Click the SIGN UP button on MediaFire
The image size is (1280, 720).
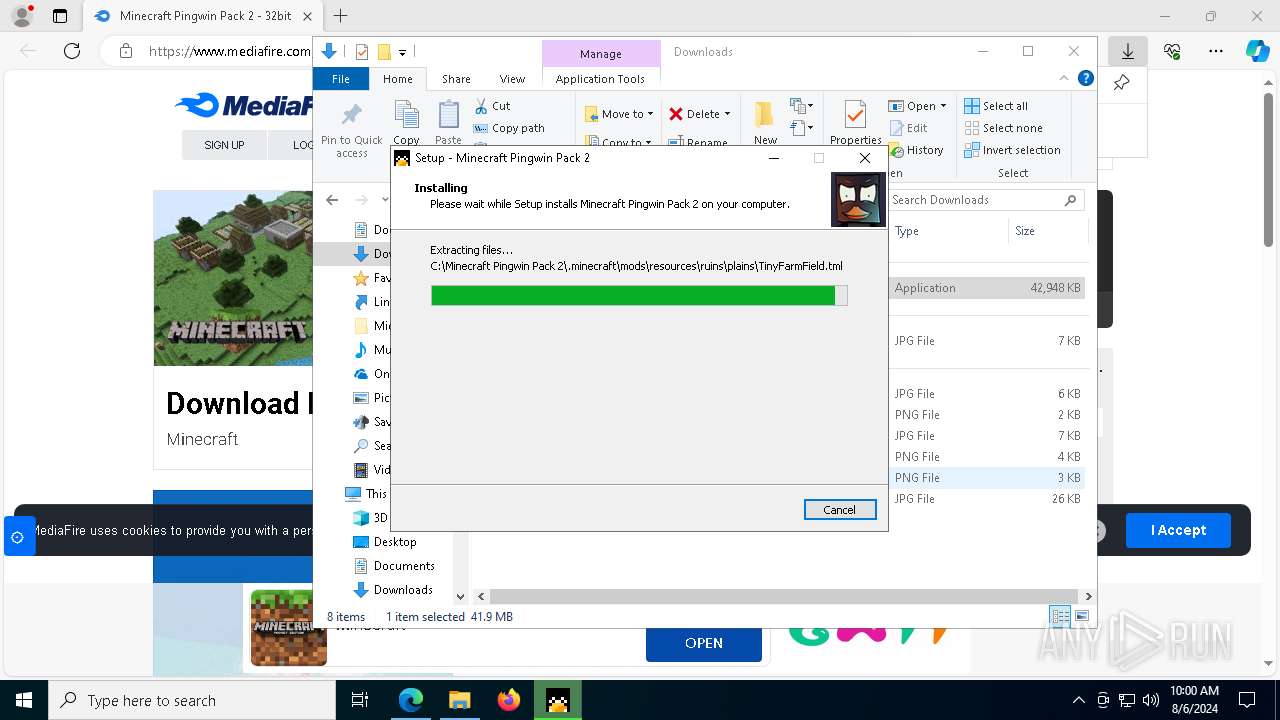224,145
